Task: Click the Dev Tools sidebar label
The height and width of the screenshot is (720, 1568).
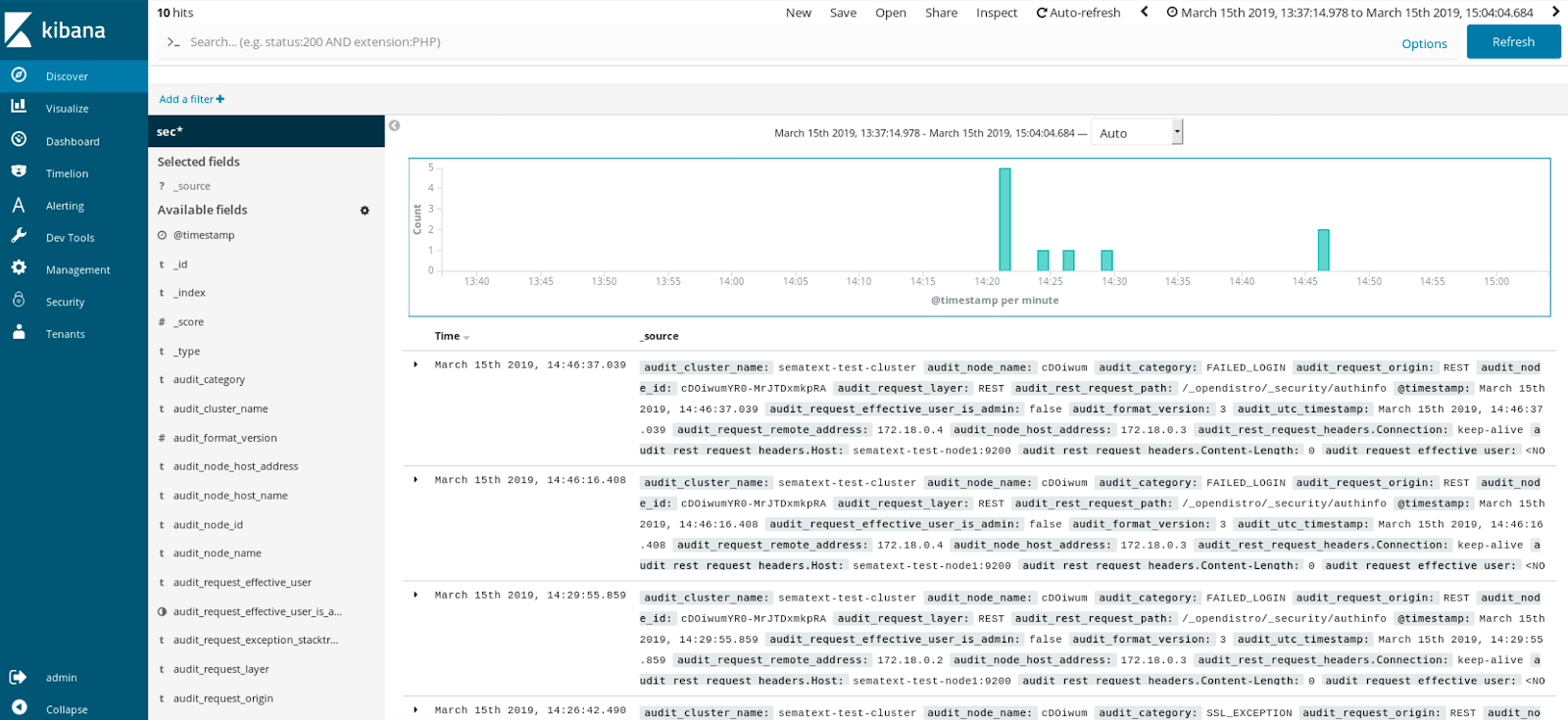Action: 71,238
